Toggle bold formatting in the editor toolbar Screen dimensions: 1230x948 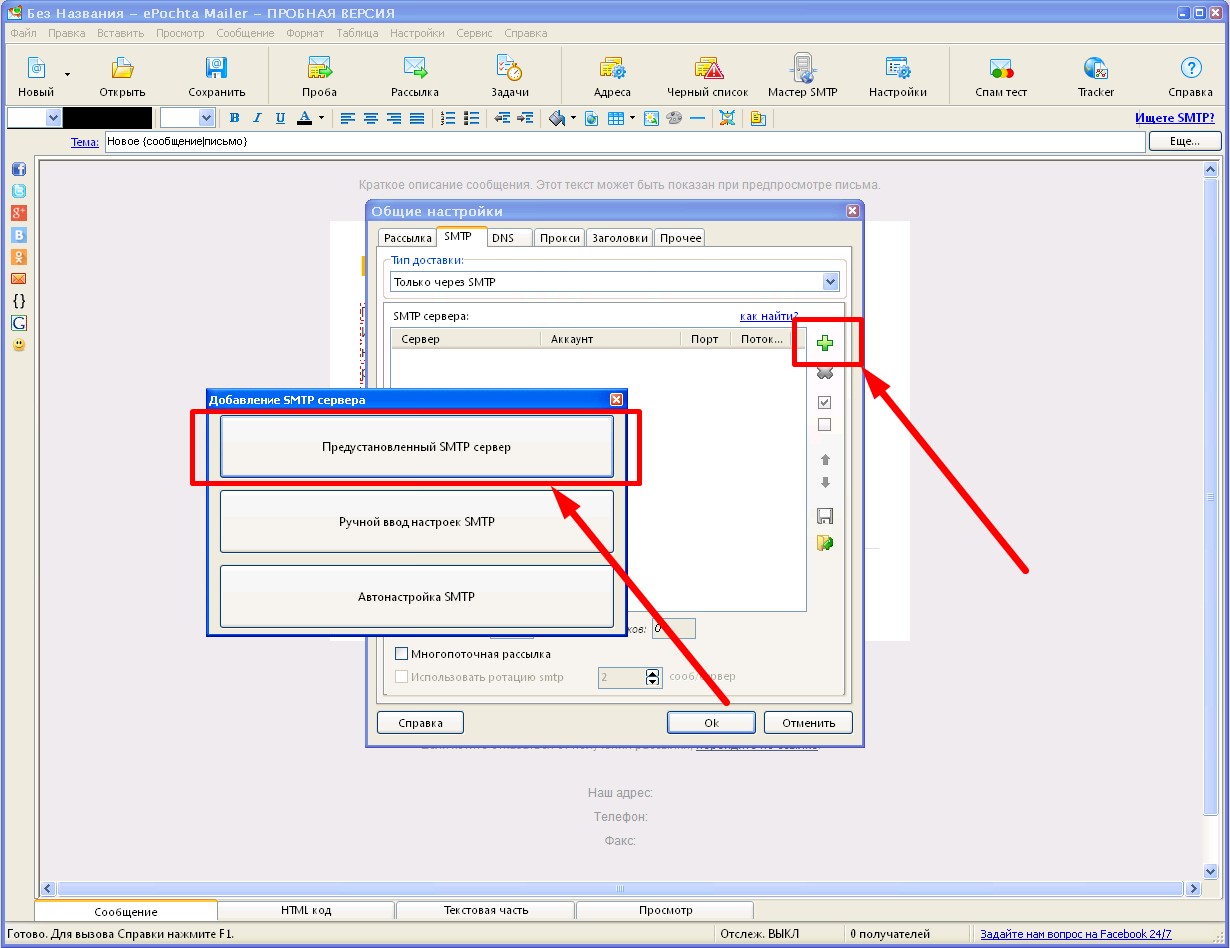[x=235, y=118]
